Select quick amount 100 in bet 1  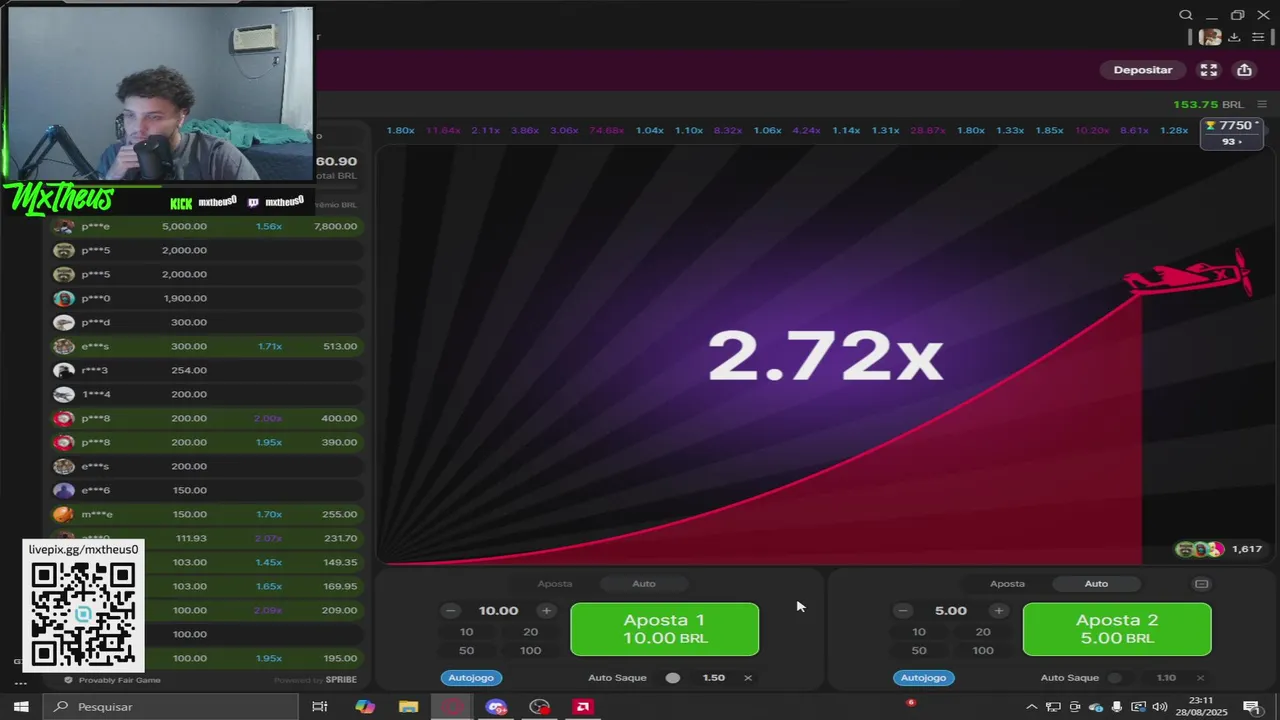point(530,650)
